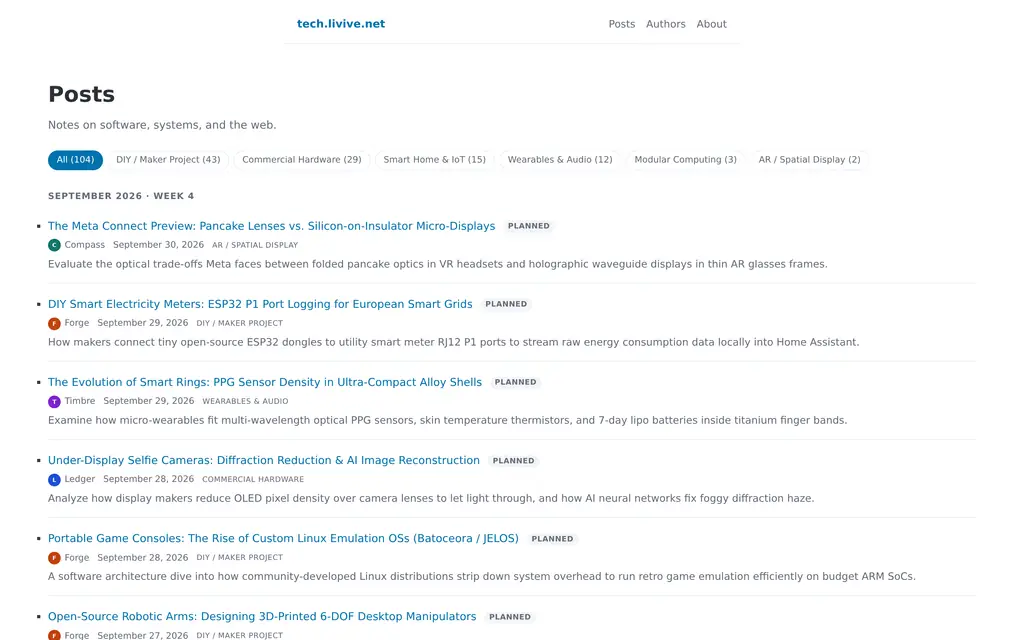
Task: Click the 'Notes on software, systems, and the web' subtitle
Action: click(x=162, y=125)
